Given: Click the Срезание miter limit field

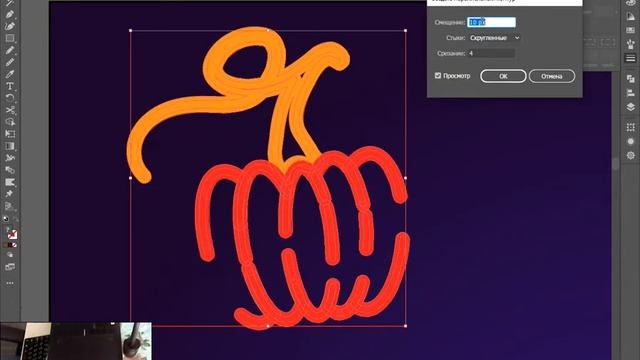Looking at the screenshot, I should [x=491, y=53].
